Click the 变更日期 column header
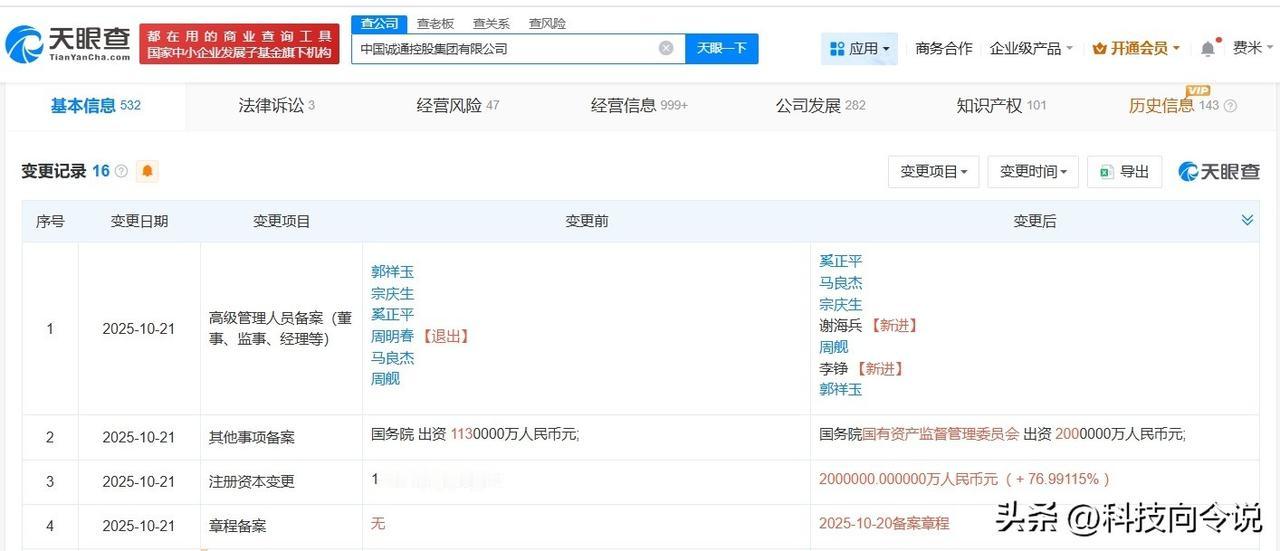 point(139,221)
